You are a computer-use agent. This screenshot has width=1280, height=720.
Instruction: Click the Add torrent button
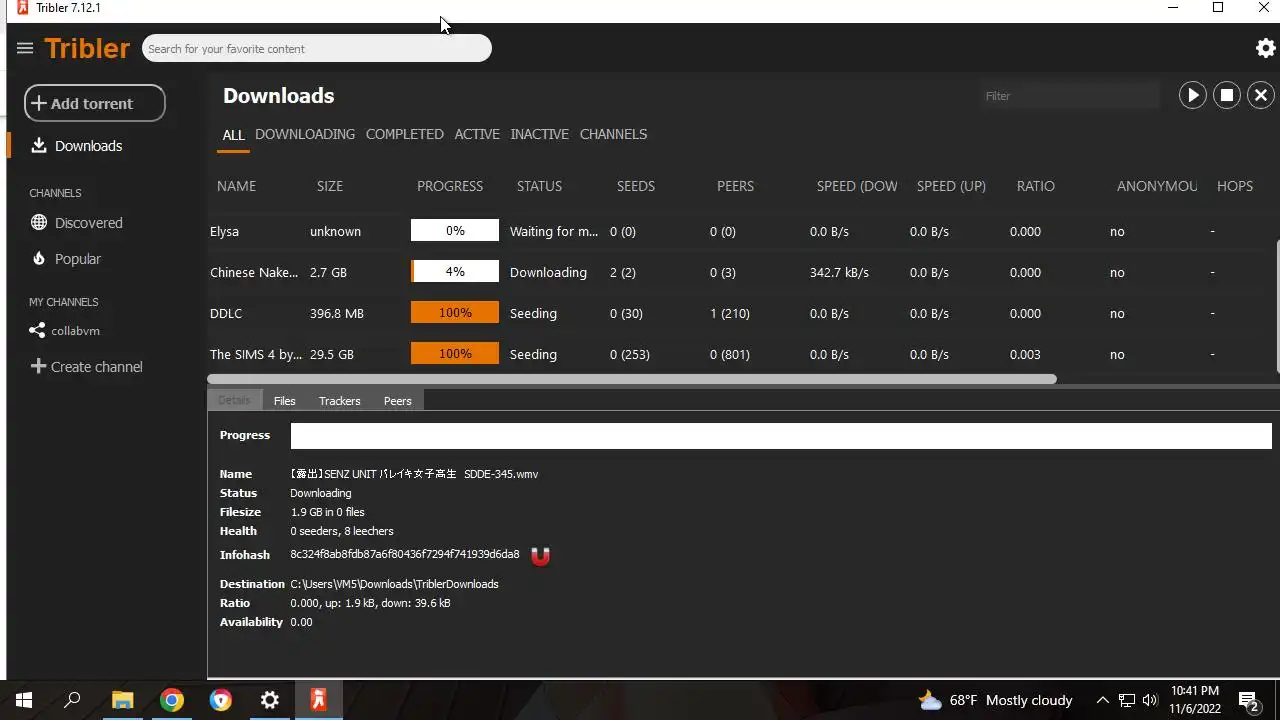[95, 103]
